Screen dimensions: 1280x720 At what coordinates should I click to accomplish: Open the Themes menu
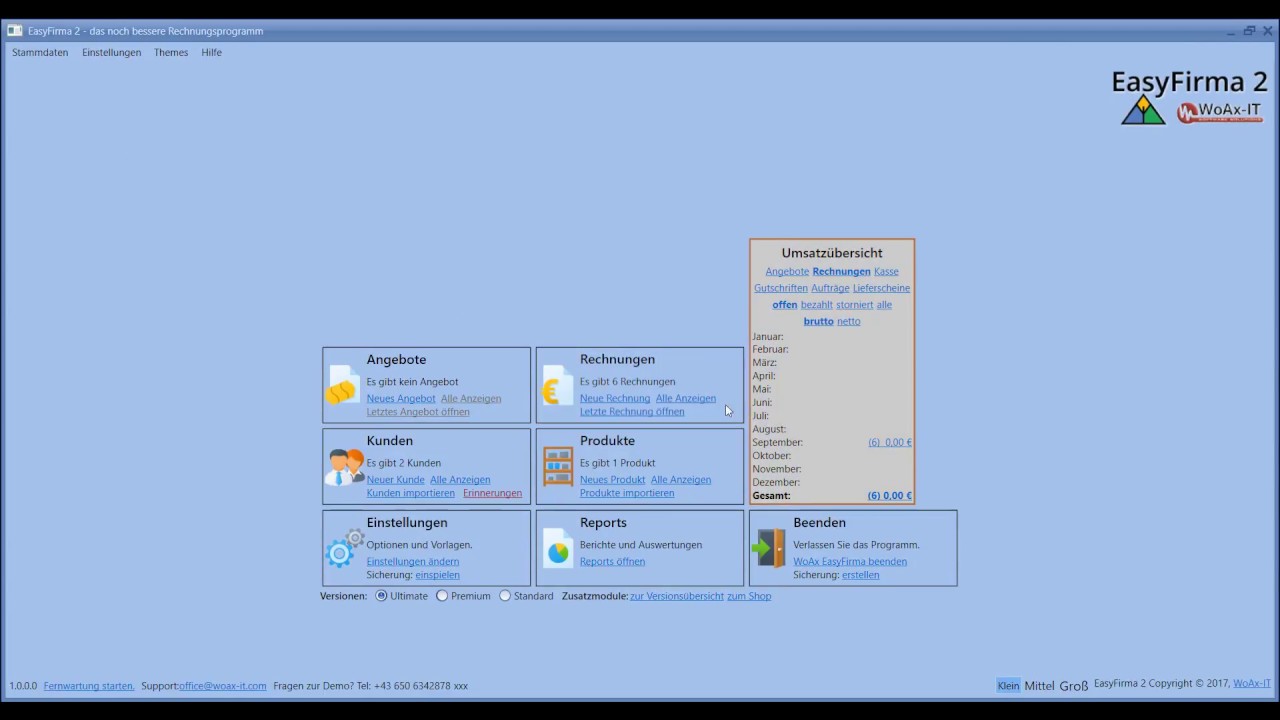click(171, 52)
